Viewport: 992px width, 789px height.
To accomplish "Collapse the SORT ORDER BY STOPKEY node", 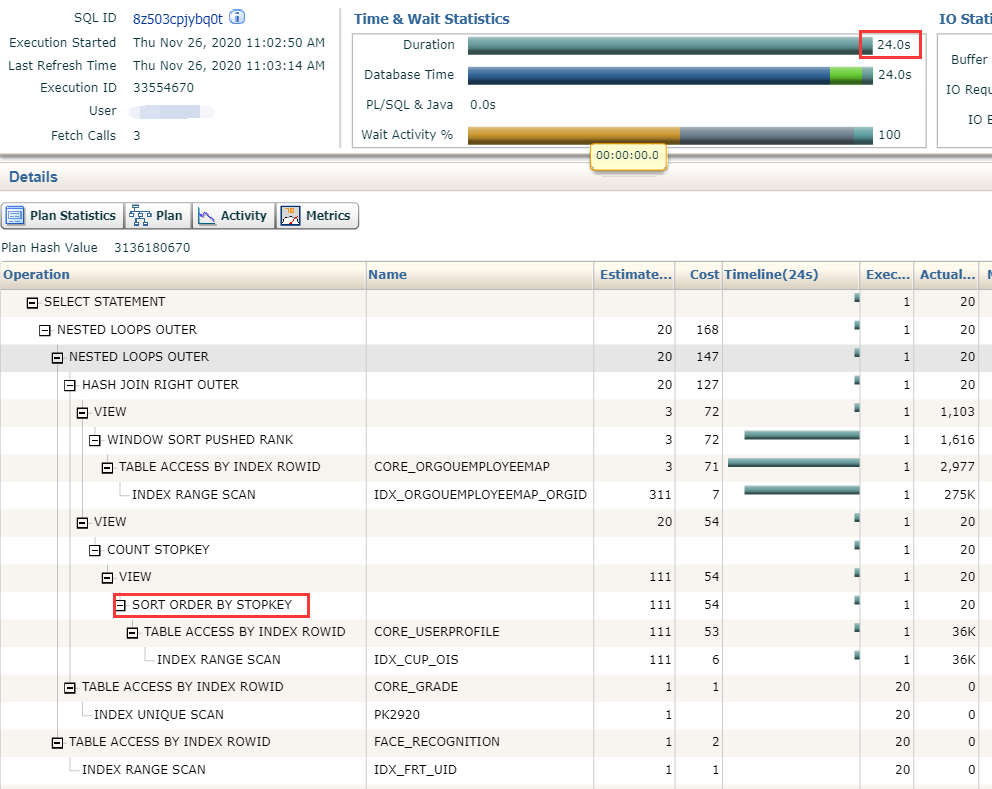I will click(x=120, y=605).
